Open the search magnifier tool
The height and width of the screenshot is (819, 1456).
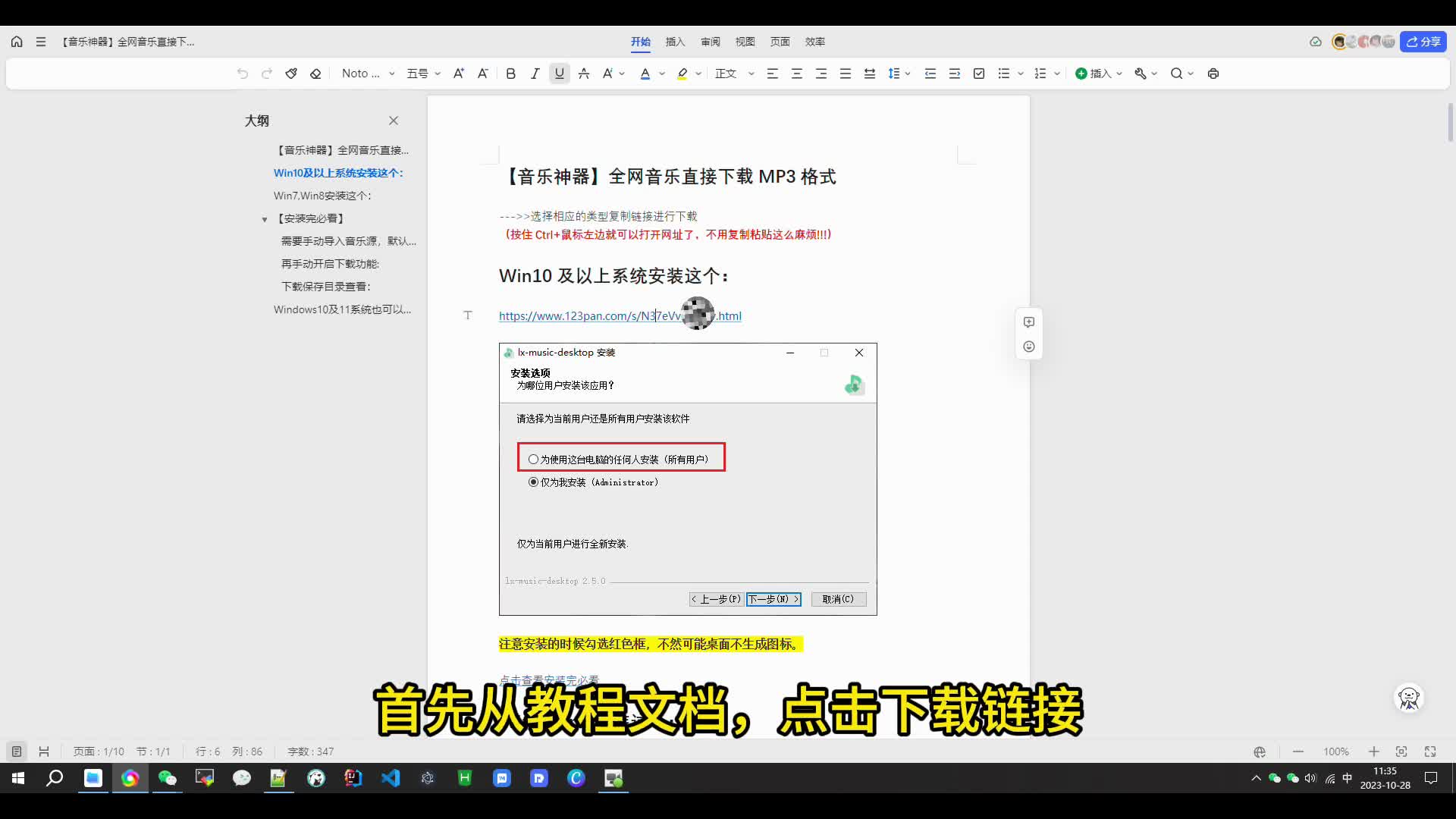(x=1176, y=74)
